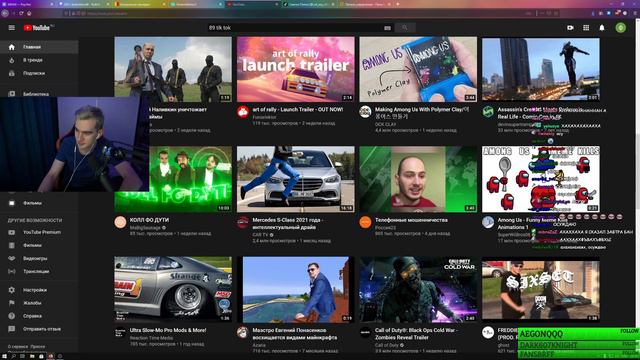Open the Call of Duty Cold War thumbnail
640x360 pixels.
click(418, 289)
